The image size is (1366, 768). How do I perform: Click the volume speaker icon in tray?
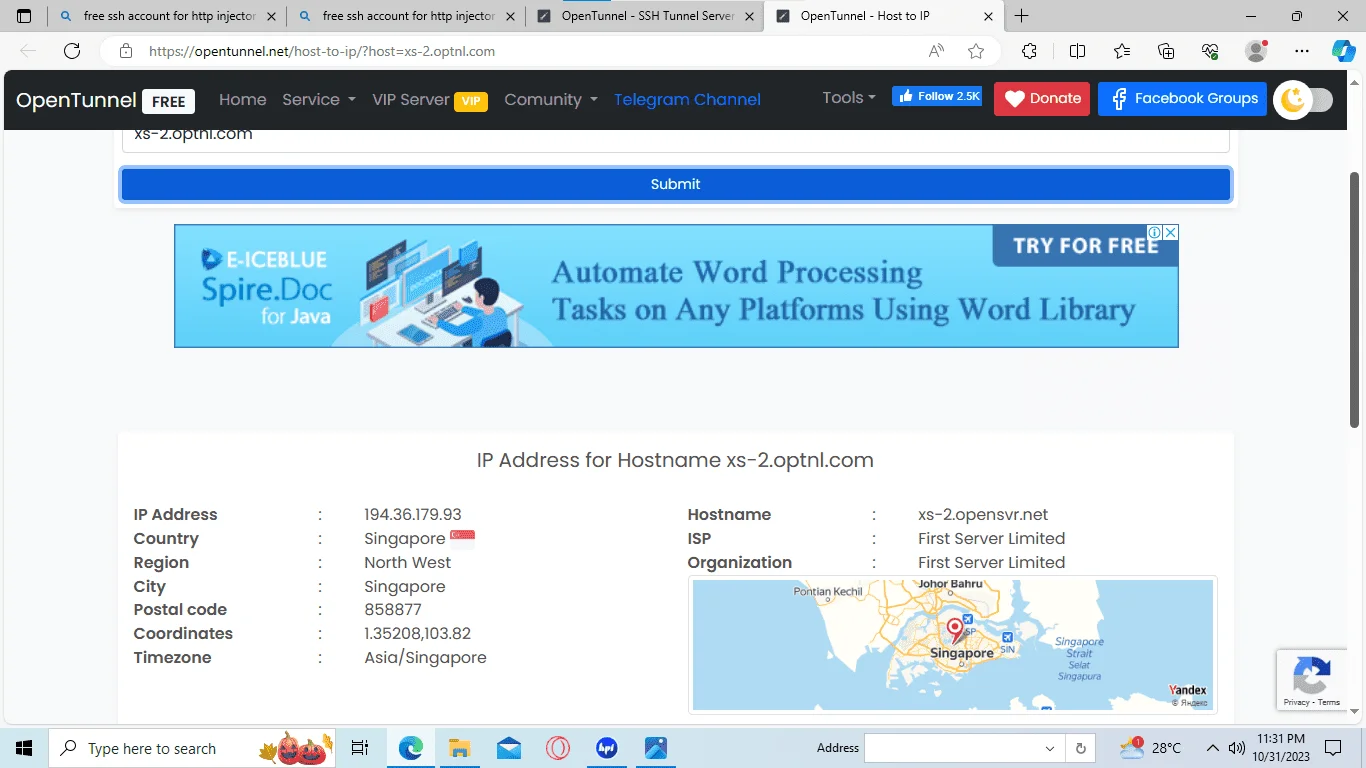1237,748
